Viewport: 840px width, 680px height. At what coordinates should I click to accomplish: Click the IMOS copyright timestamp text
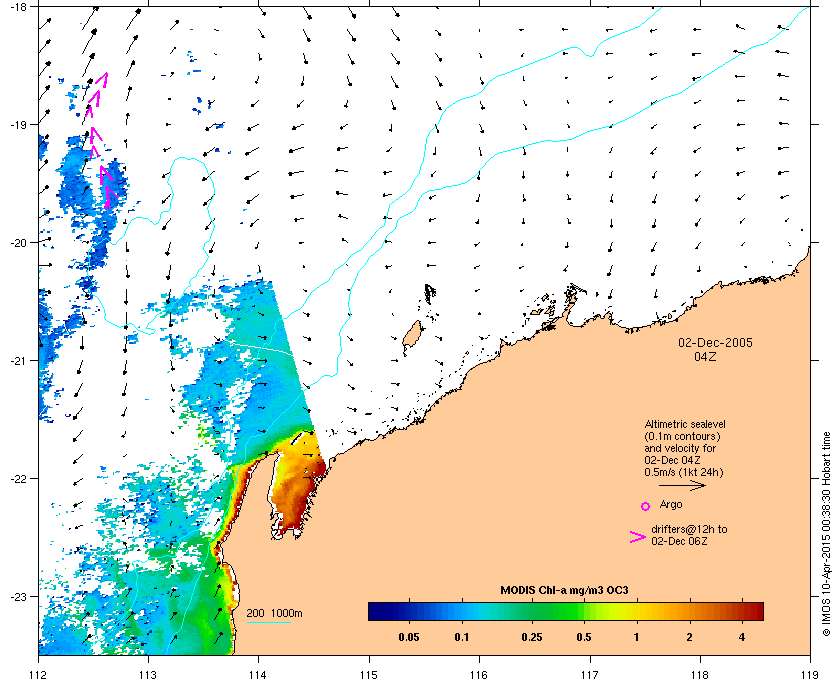tap(826, 534)
